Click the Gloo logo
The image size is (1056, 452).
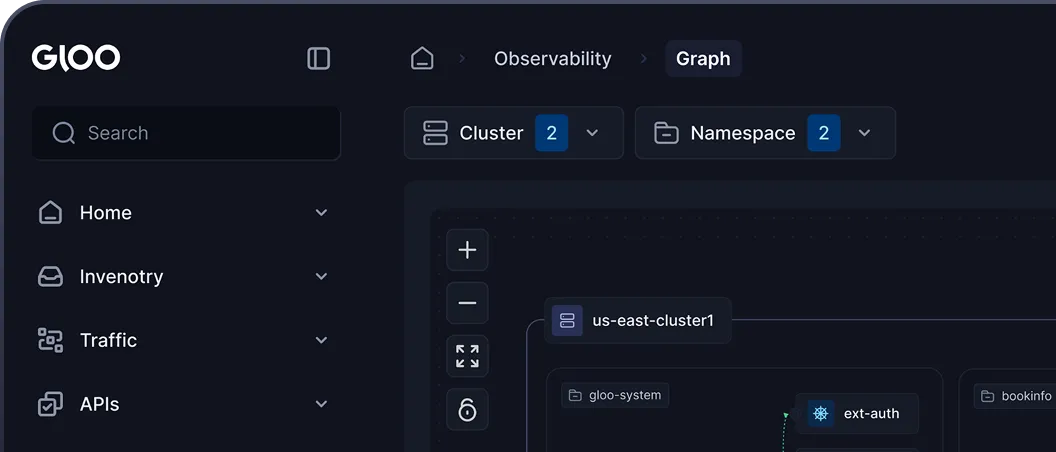[76, 58]
